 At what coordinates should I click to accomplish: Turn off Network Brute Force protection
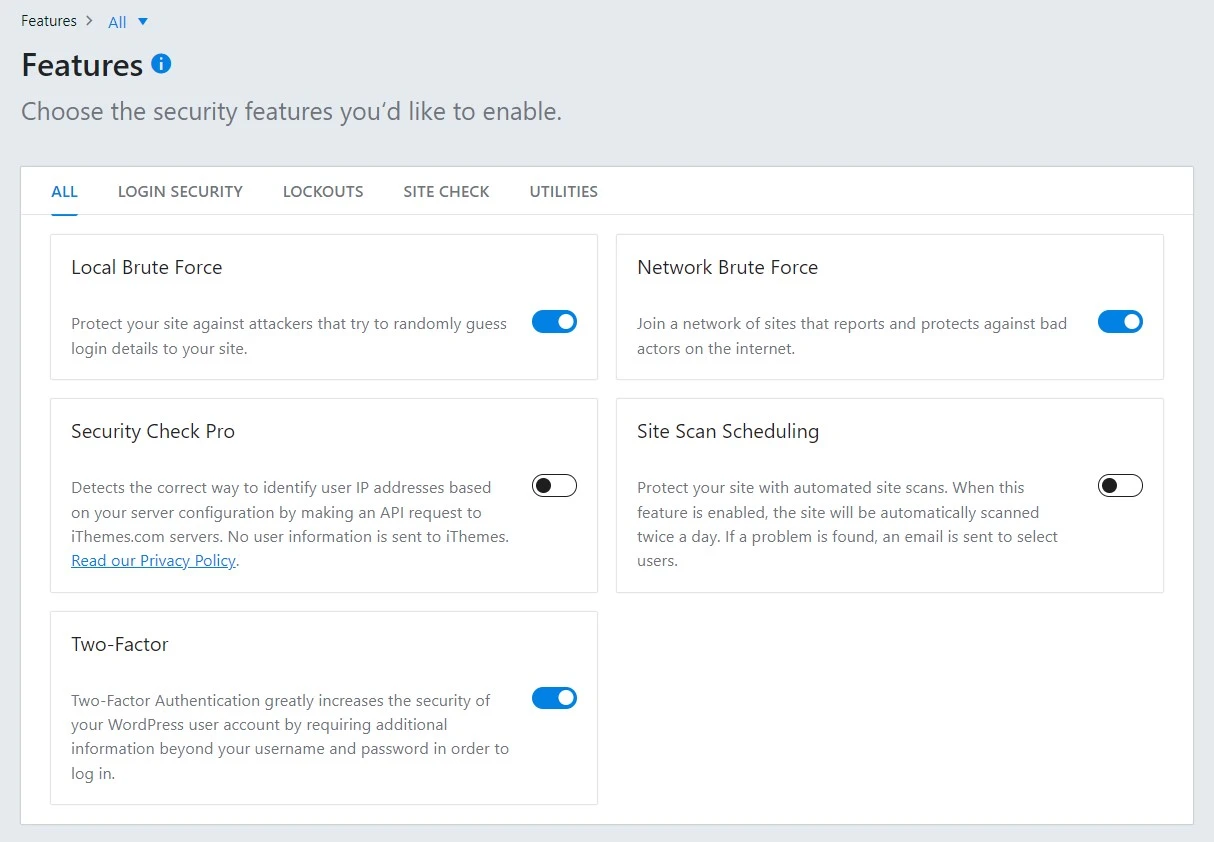click(x=1120, y=322)
